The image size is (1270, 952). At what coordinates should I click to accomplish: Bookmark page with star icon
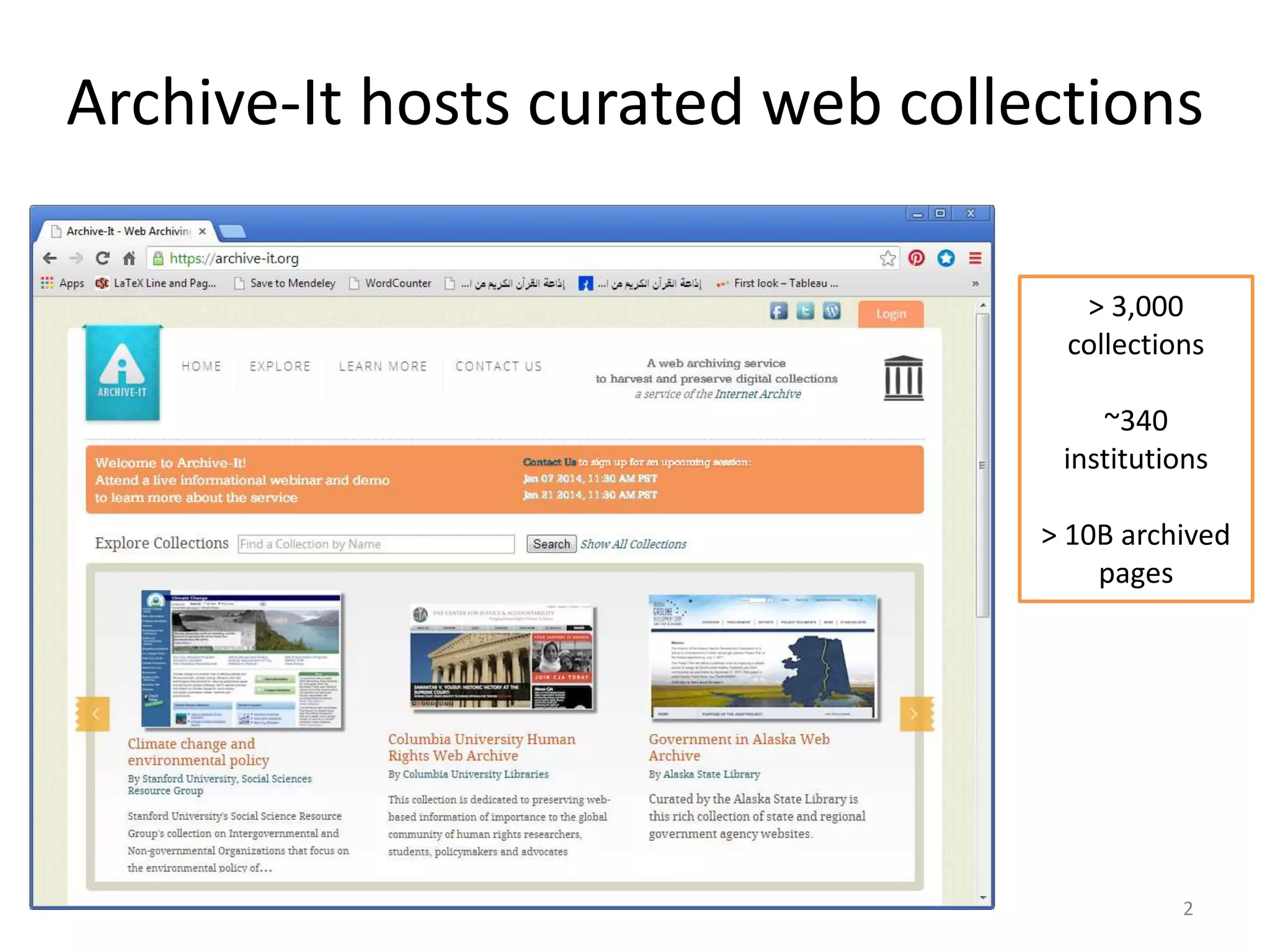(887, 258)
